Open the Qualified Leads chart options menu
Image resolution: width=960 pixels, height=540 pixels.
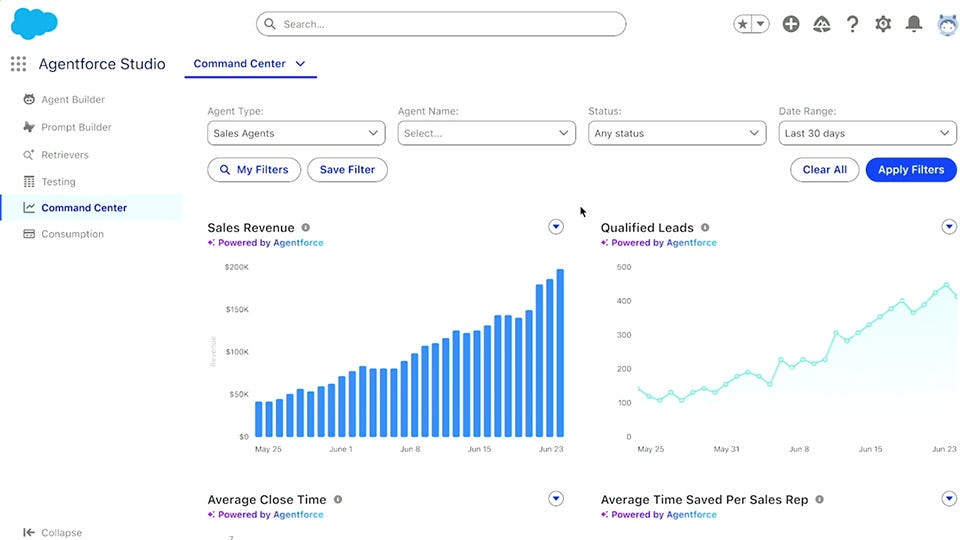[x=949, y=227]
